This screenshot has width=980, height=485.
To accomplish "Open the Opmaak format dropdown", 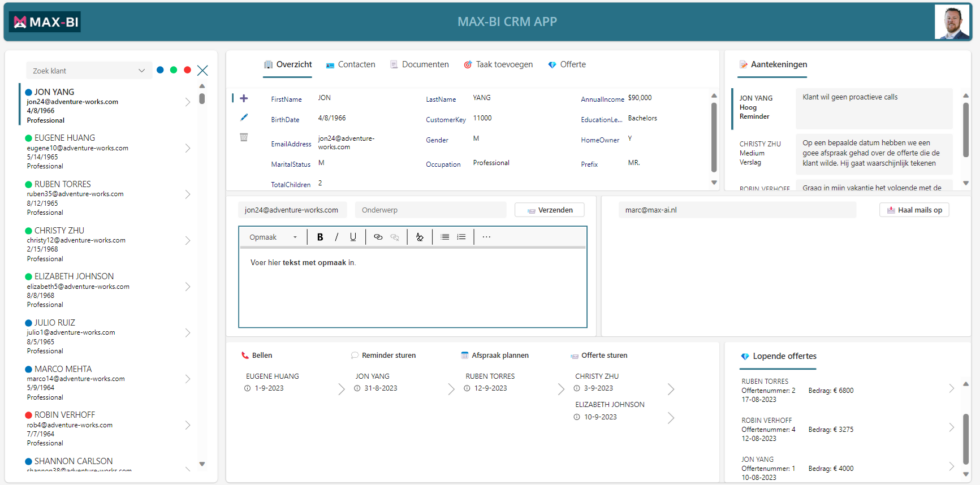I will (273, 237).
